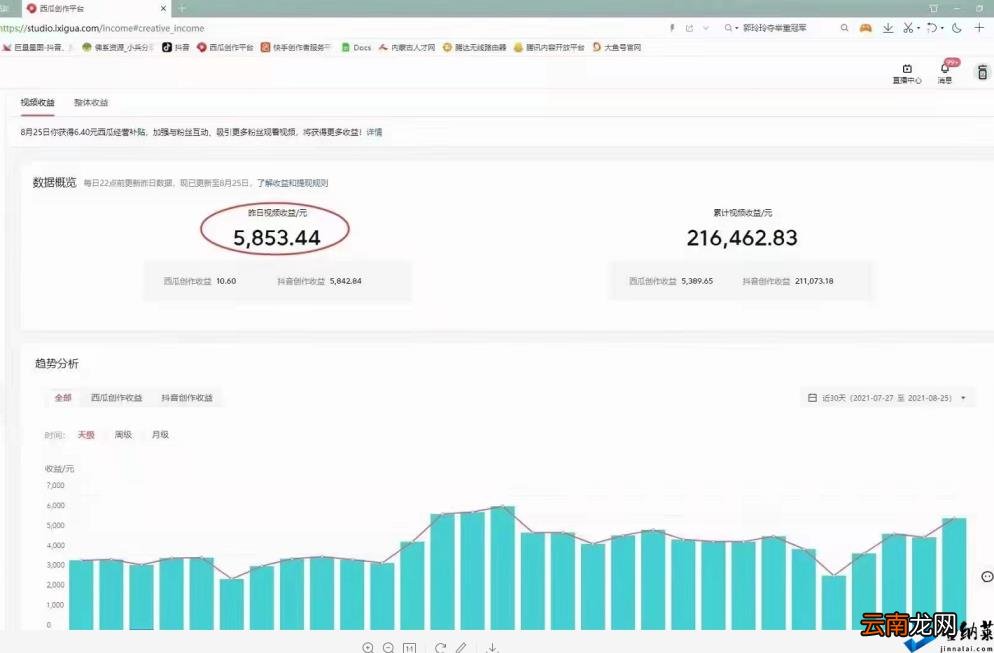The image size is (994, 653).
Task: Open the 近30天 date range dropdown
Action: [x=887, y=398]
